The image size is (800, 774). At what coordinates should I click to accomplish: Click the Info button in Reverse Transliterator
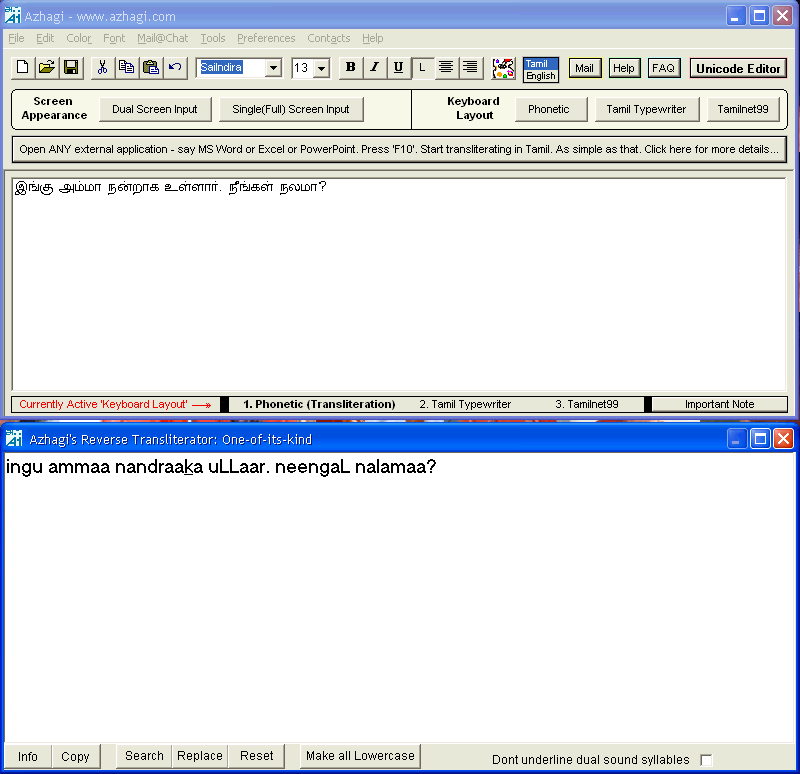pyautogui.click(x=28, y=756)
